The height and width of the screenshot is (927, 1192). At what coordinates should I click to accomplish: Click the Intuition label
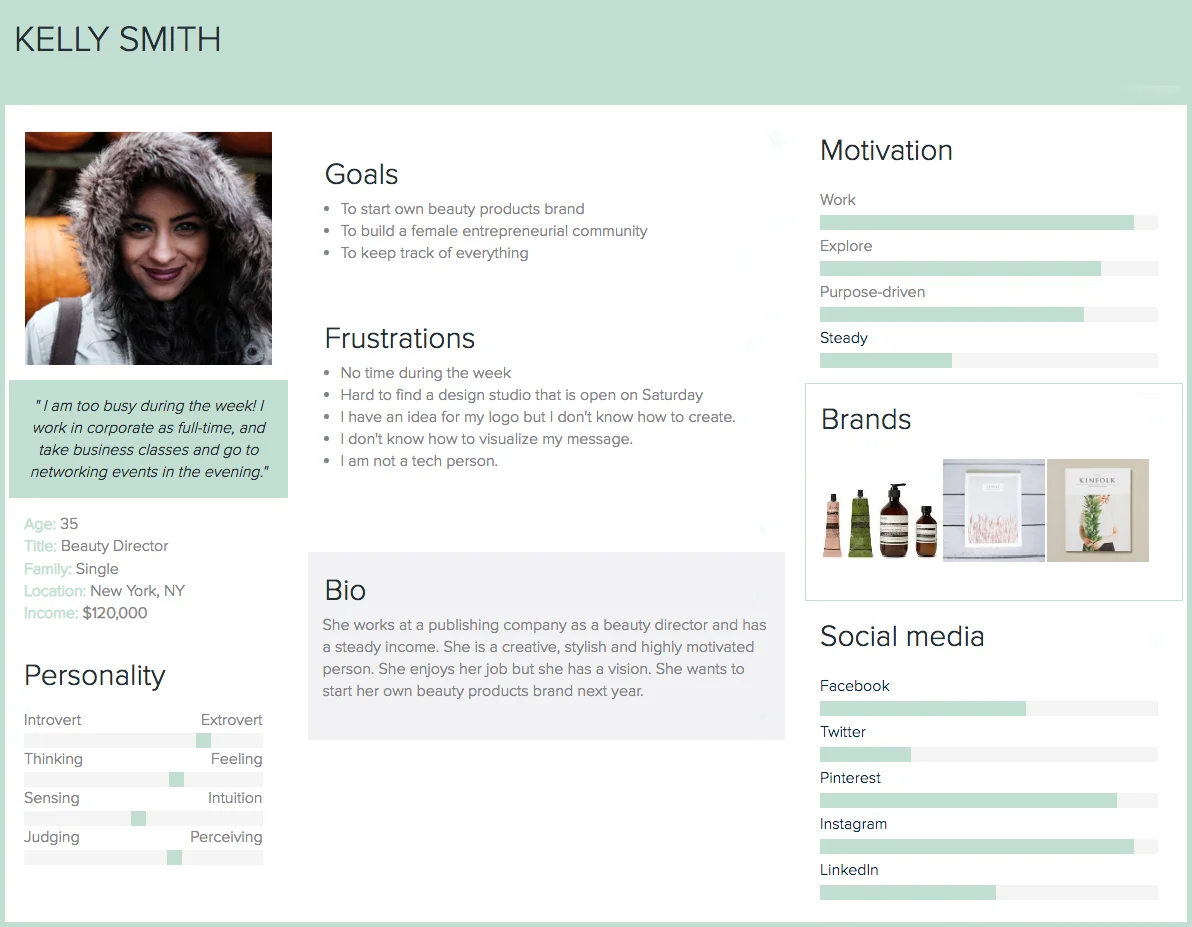[x=235, y=798]
